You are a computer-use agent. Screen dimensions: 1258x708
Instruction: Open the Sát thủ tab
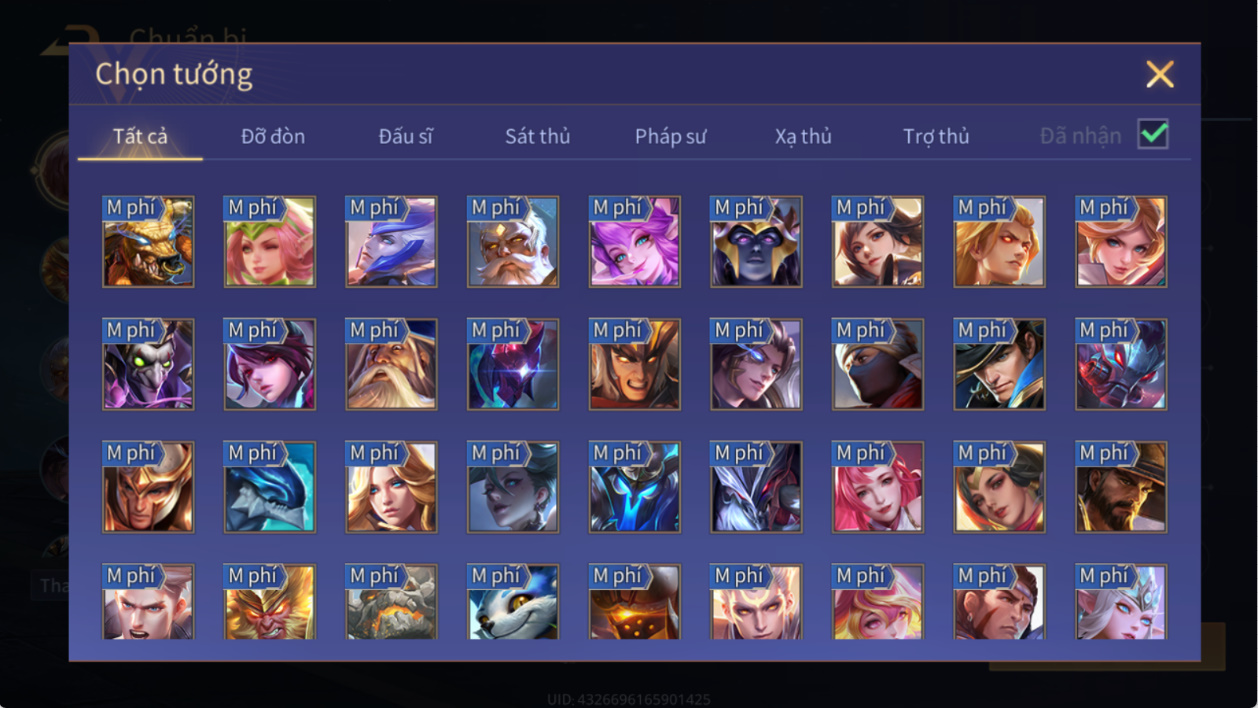pos(537,136)
